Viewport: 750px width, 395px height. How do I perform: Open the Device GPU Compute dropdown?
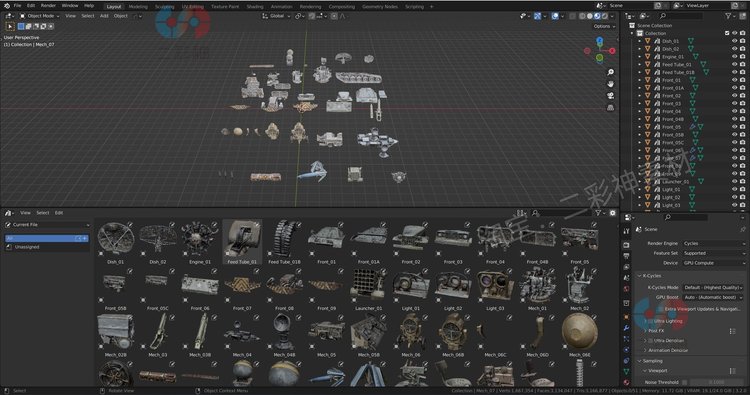(714, 263)
